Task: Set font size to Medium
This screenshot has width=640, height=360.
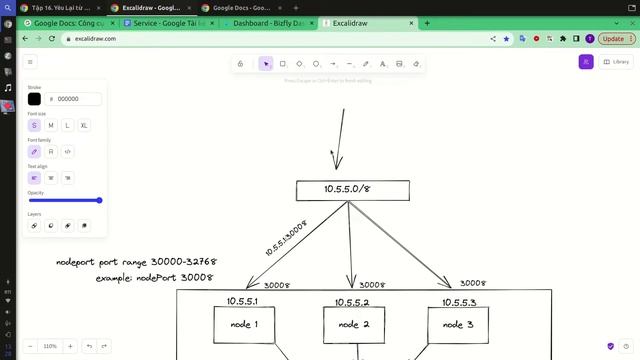Action: (x=51, y=125)
